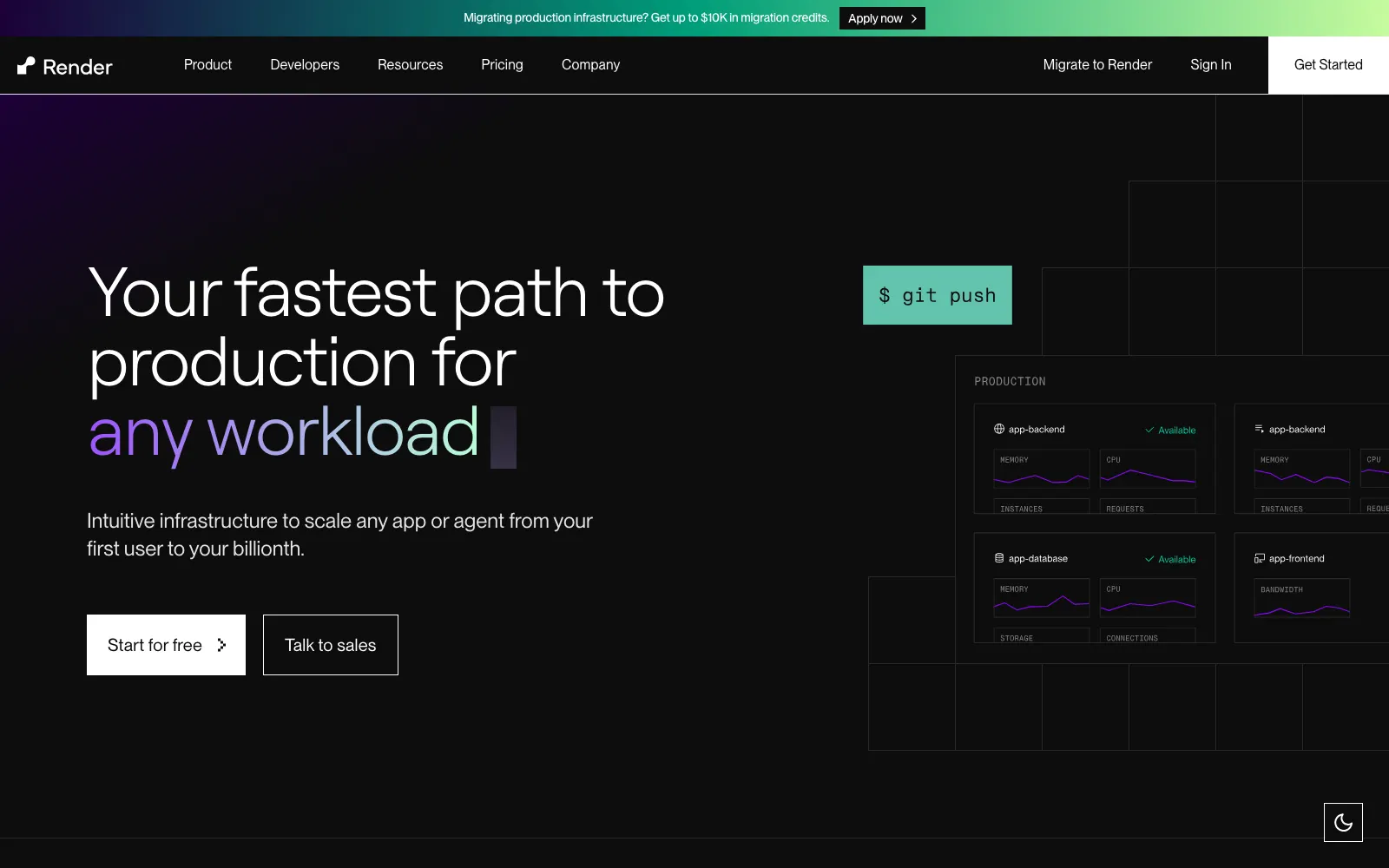Image resolution: width=1389 pixels, height=868 pixels.
Task: Toggle dark mode moon icon
Action: coord(1343,822)
